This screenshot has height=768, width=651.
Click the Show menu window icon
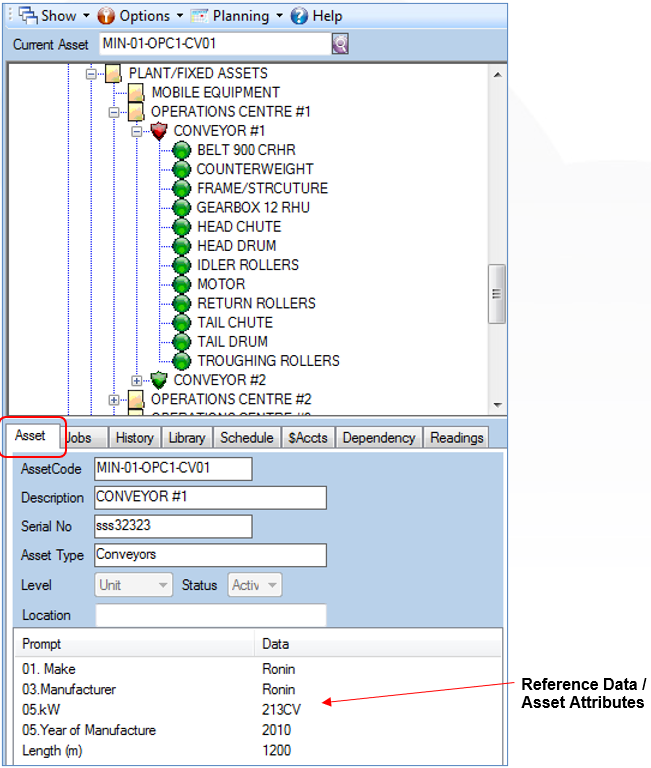click(28, 15)
